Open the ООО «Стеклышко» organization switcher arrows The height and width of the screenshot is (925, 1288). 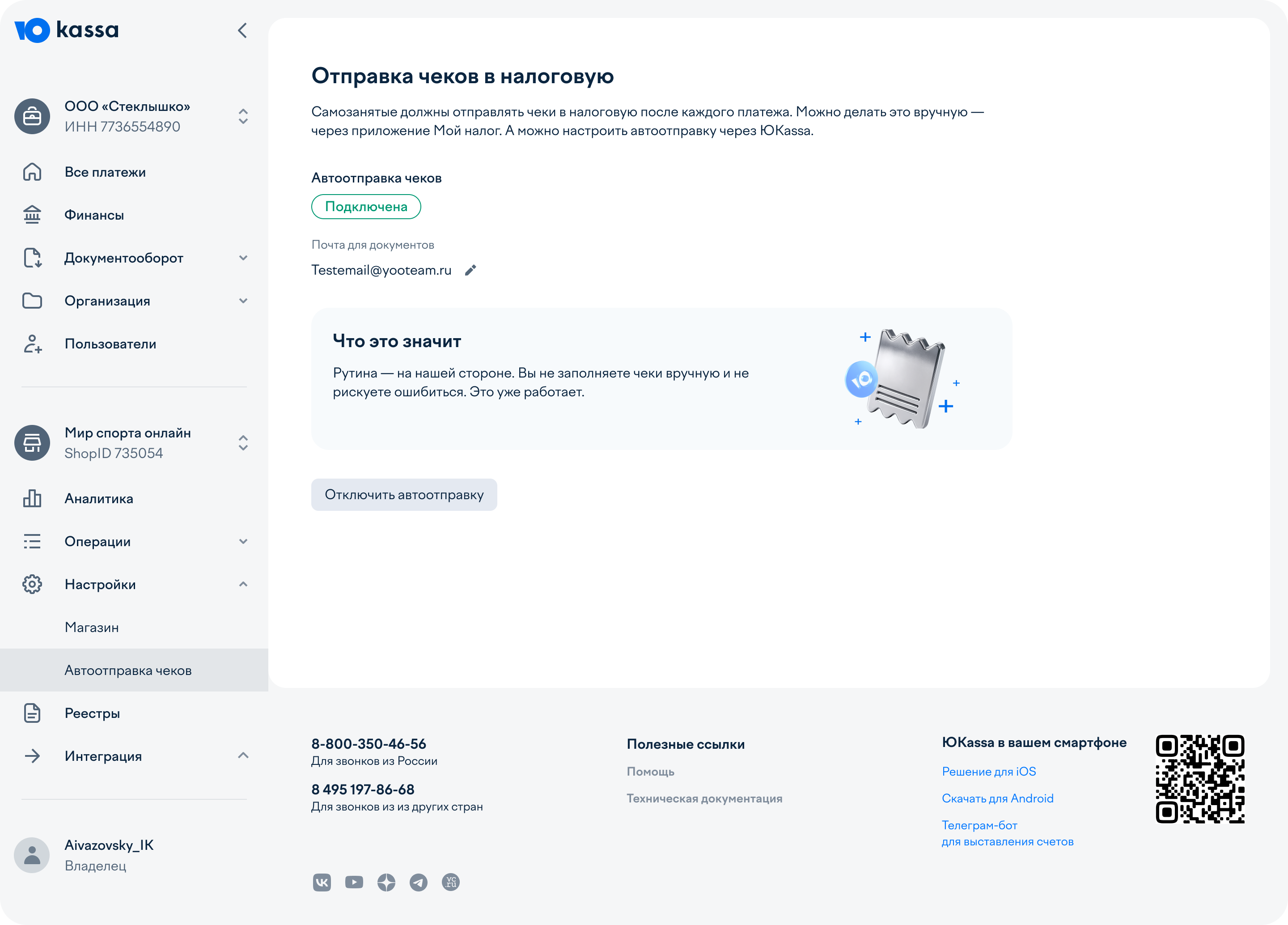pyautogui.click(x=243, y=116)
